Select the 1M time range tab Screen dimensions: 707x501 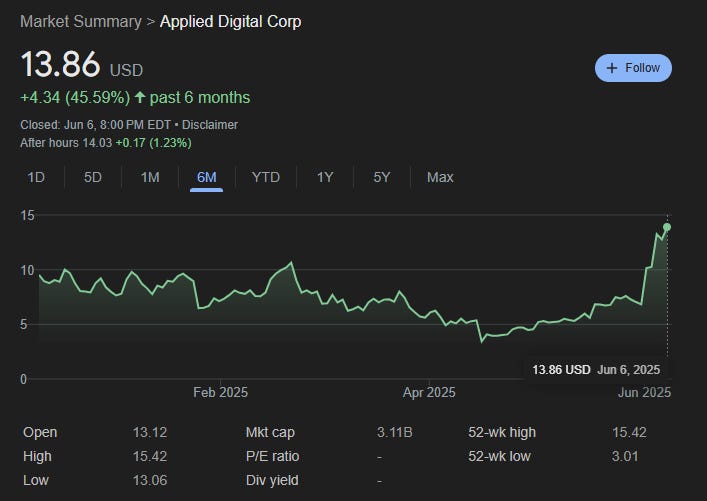[150, 177]
